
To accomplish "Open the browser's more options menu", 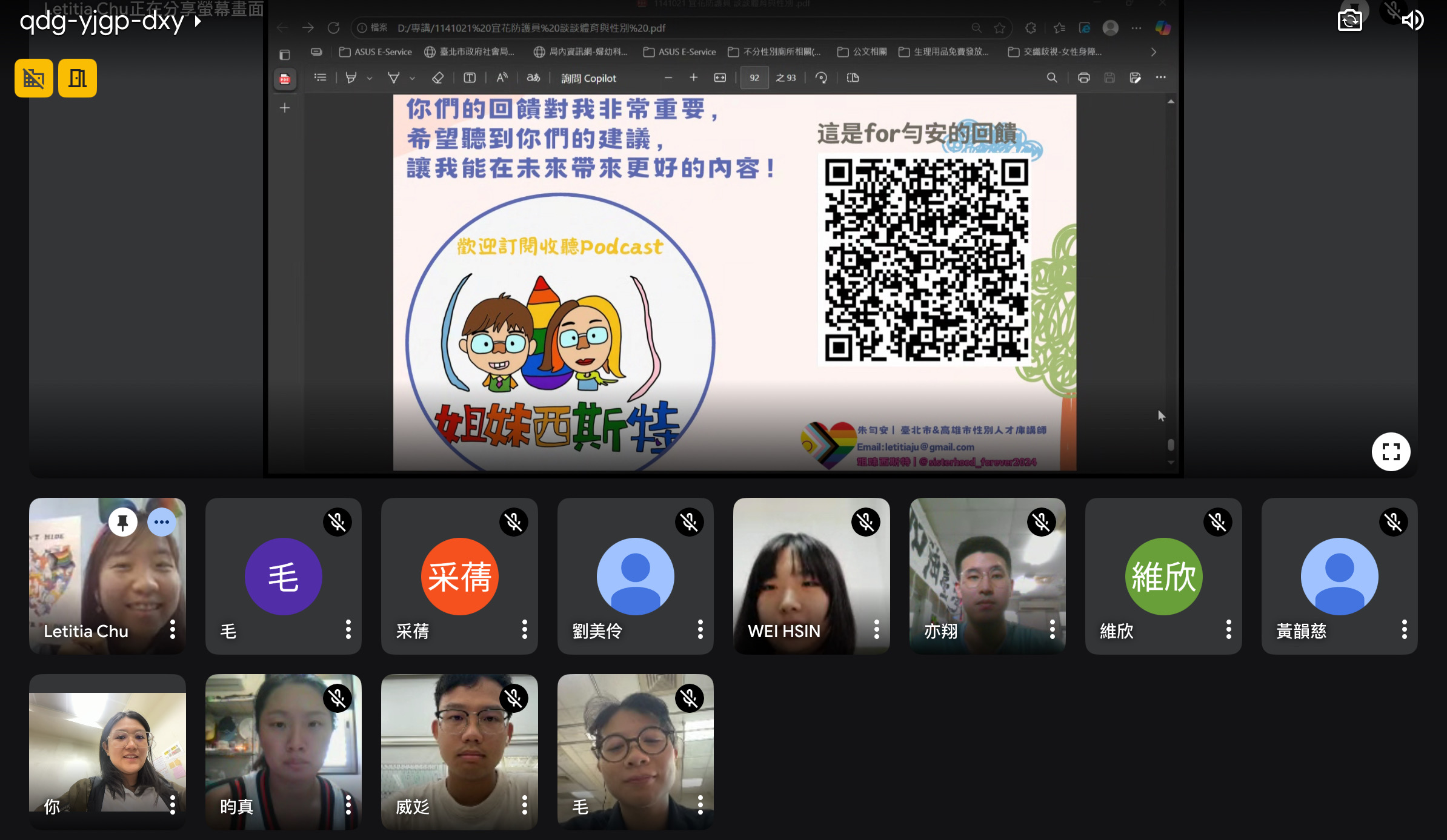I will [x=1137, y=28].
